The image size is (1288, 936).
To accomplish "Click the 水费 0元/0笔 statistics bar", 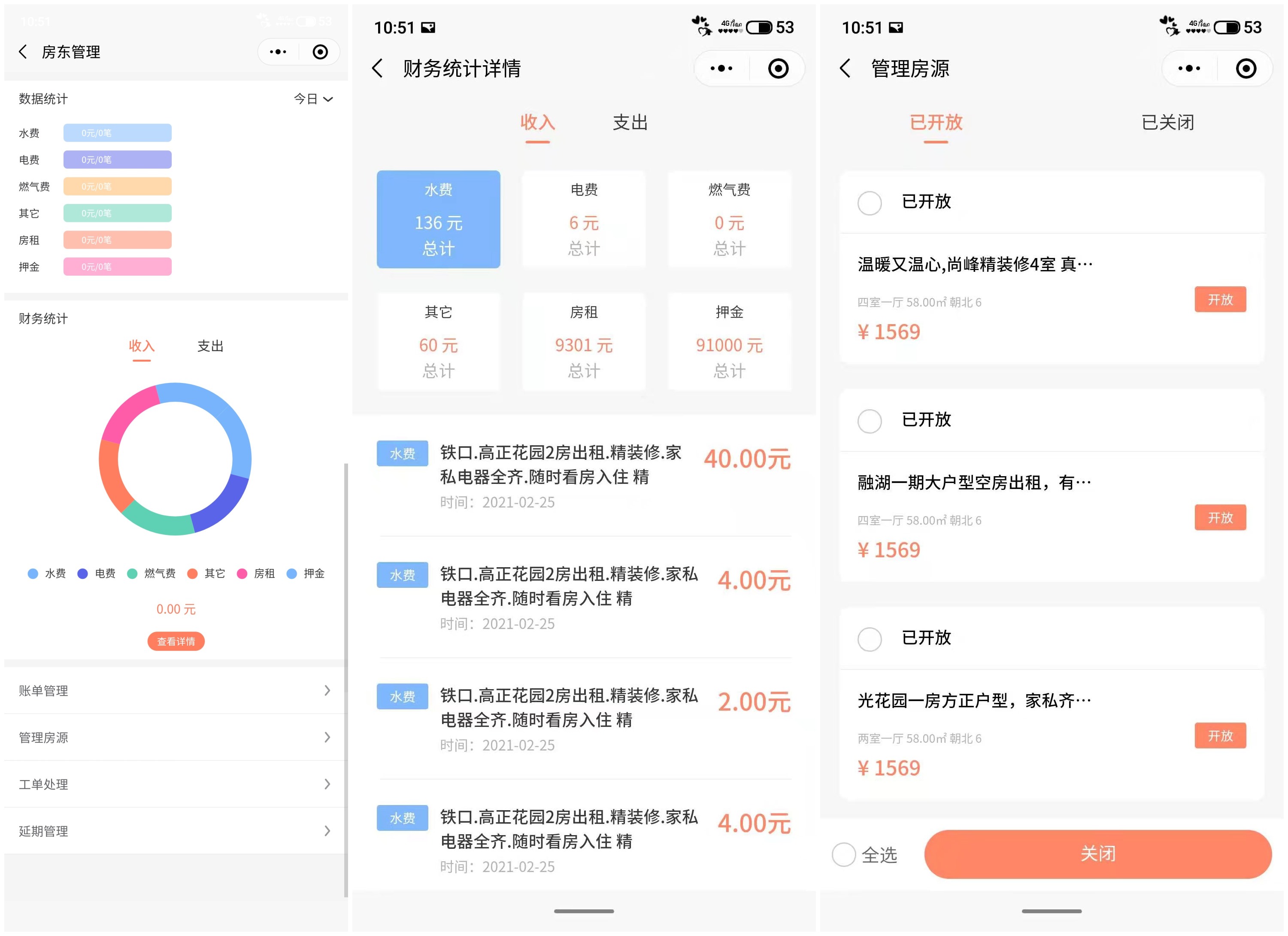I will tap(118, 133).
